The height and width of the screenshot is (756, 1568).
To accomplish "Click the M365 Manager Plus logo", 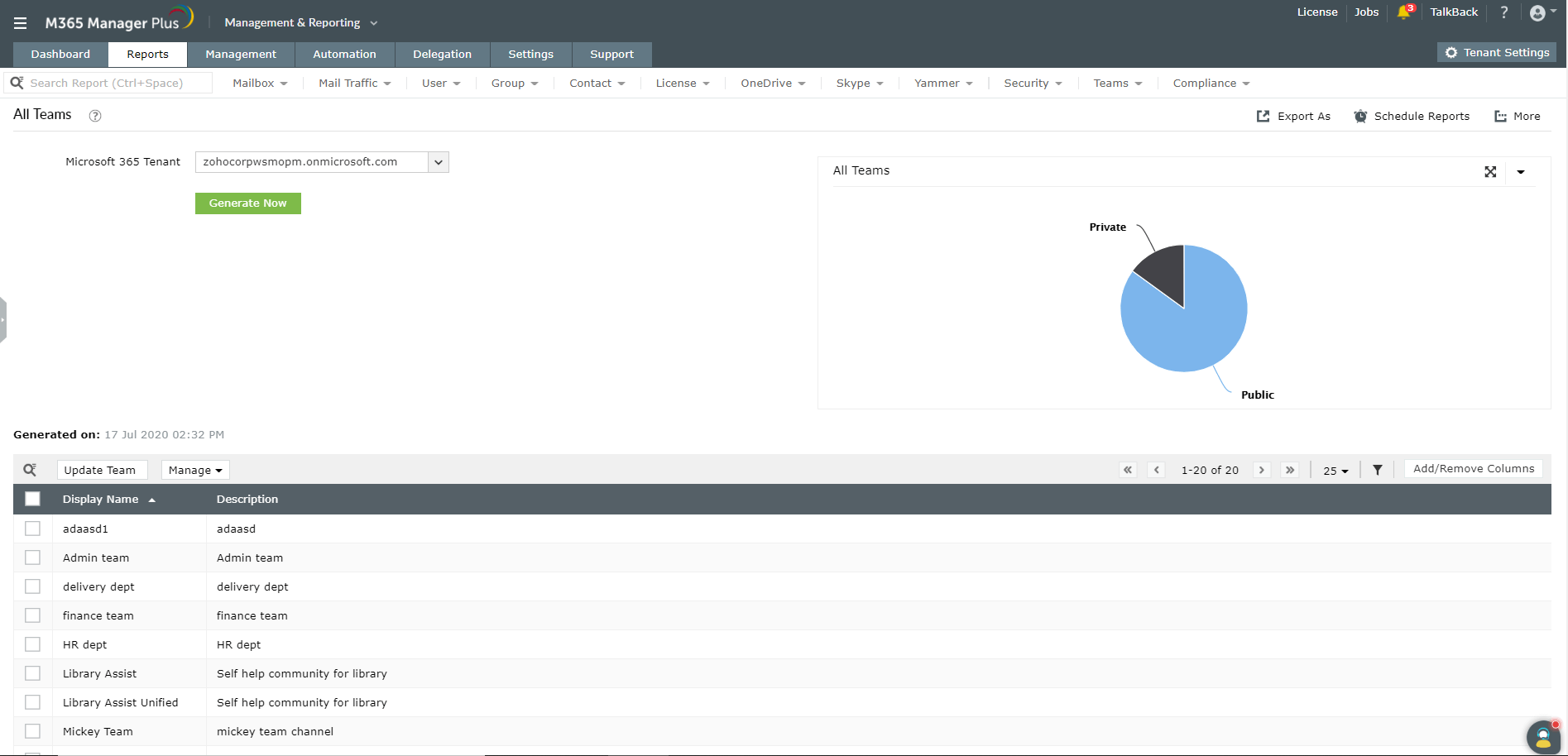I will 119,20.
